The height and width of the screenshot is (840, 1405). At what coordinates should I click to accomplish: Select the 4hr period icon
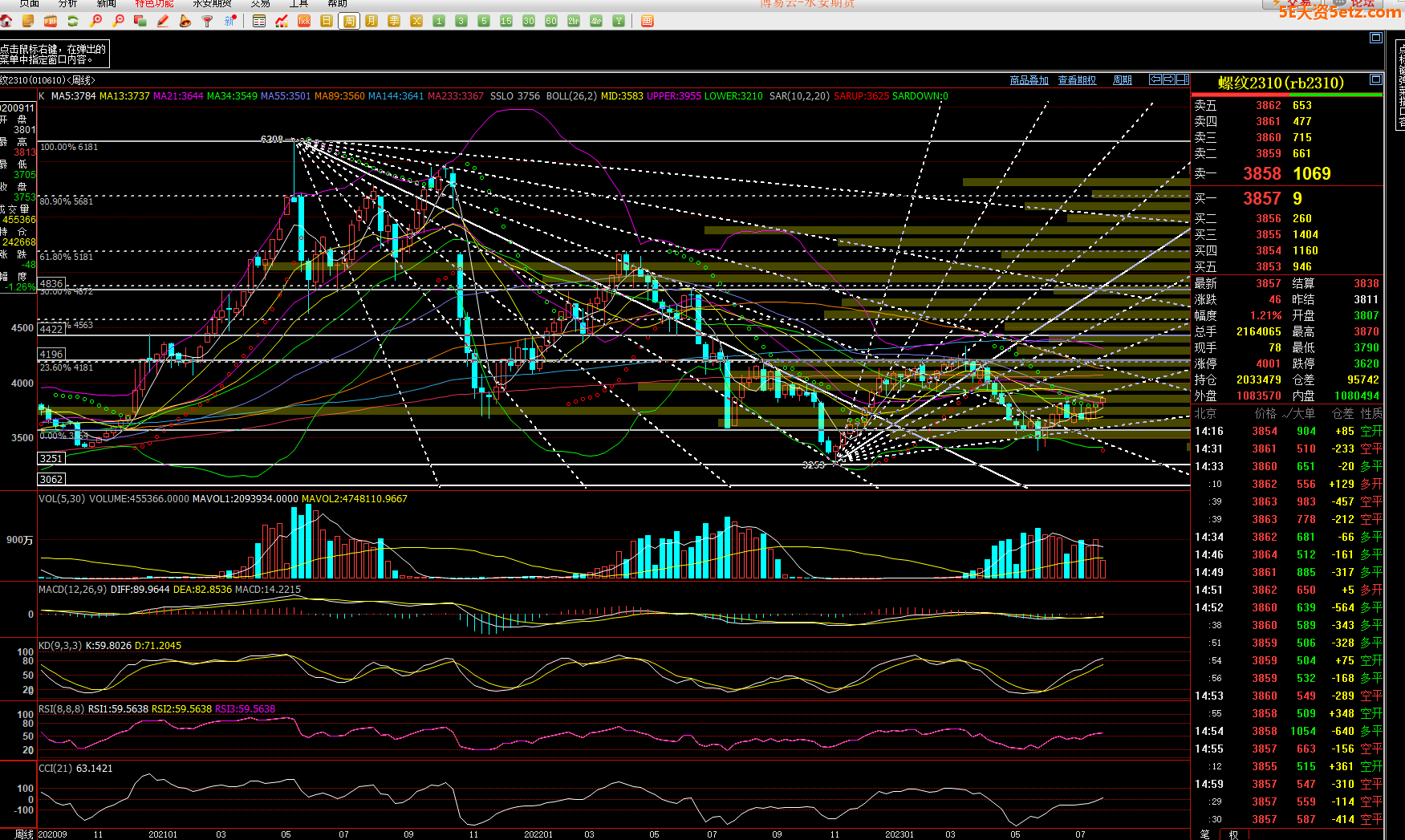(x=596, y=21)
